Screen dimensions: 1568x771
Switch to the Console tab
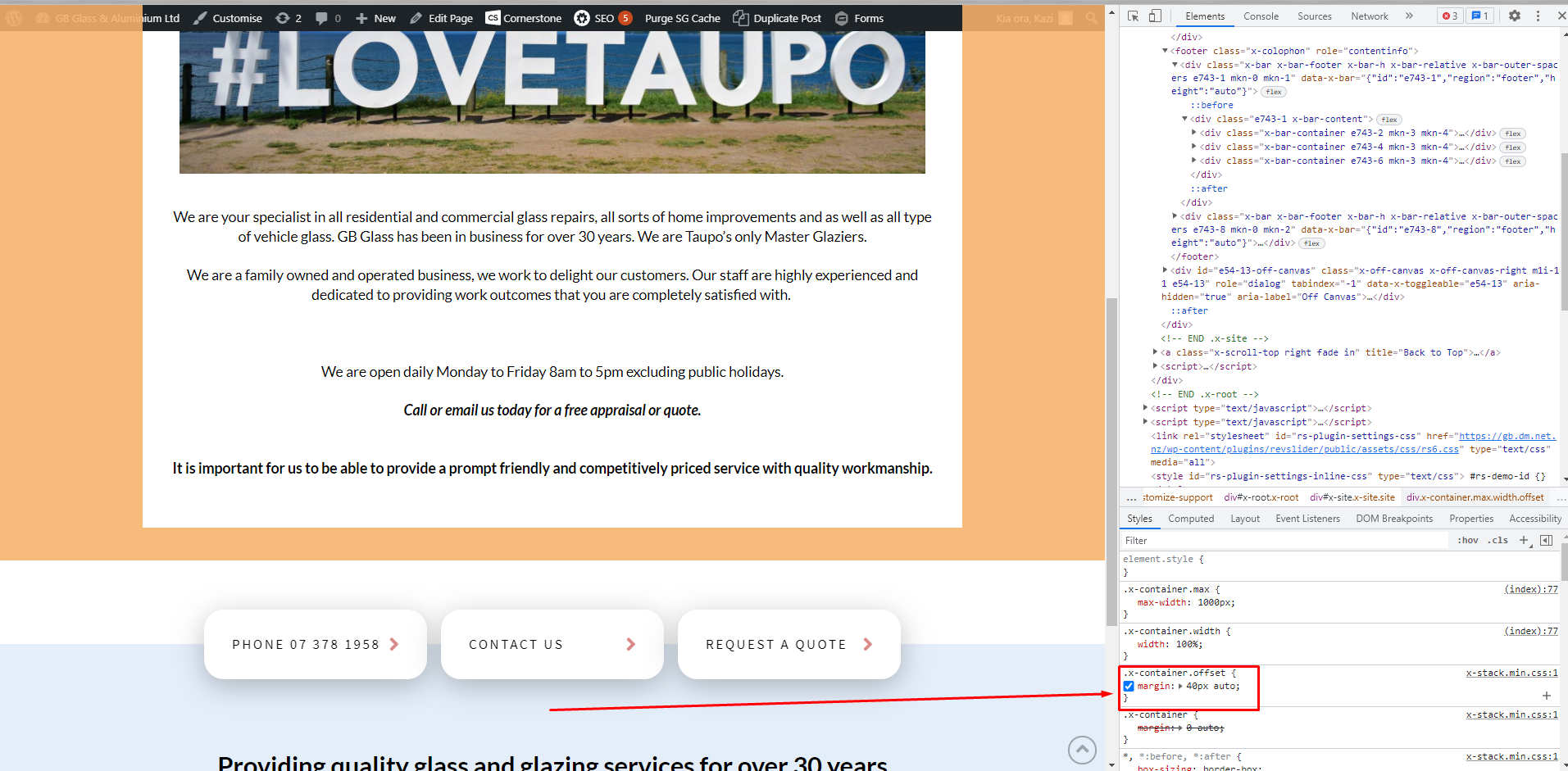click(1261, 16)
